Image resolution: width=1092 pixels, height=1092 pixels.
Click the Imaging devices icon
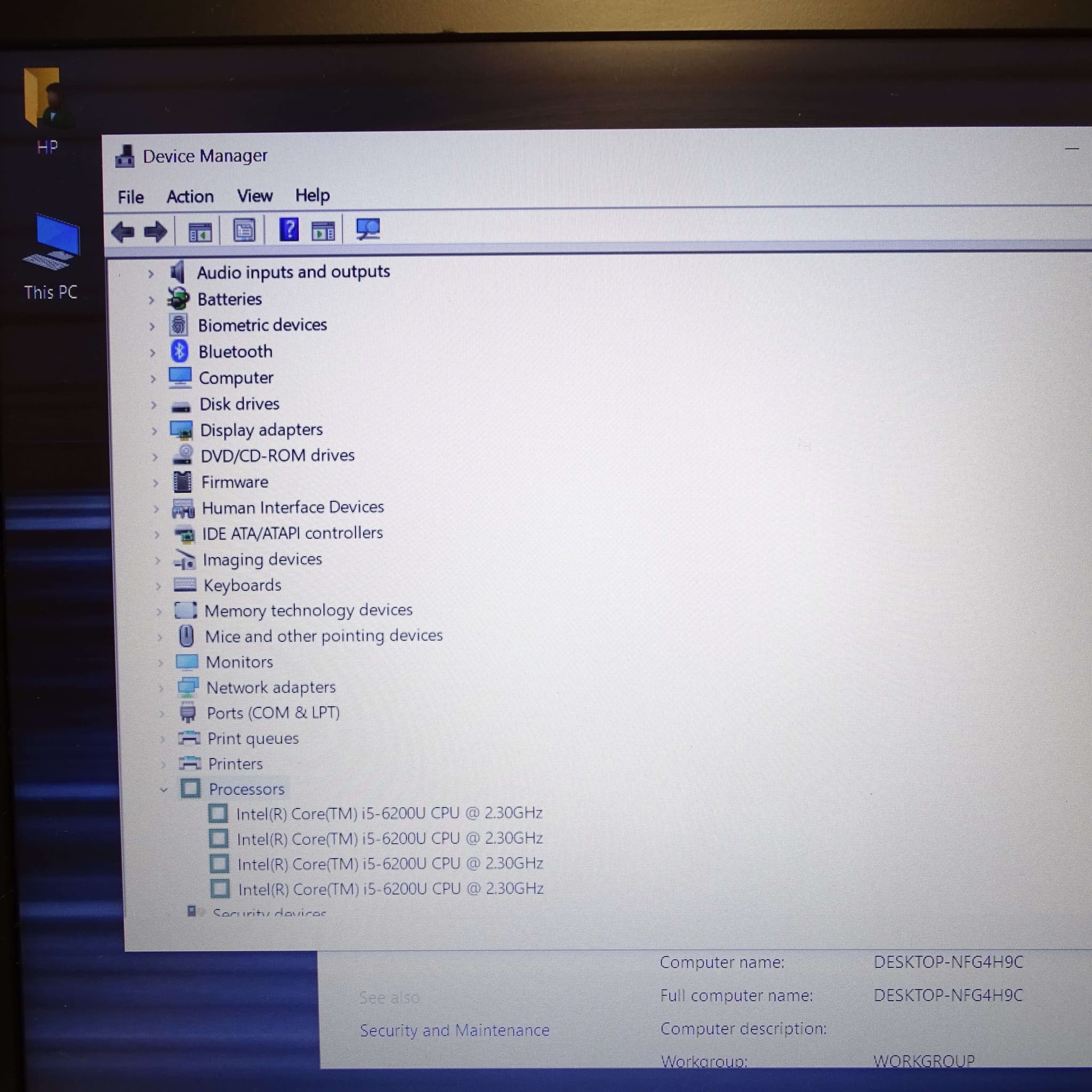184,559
